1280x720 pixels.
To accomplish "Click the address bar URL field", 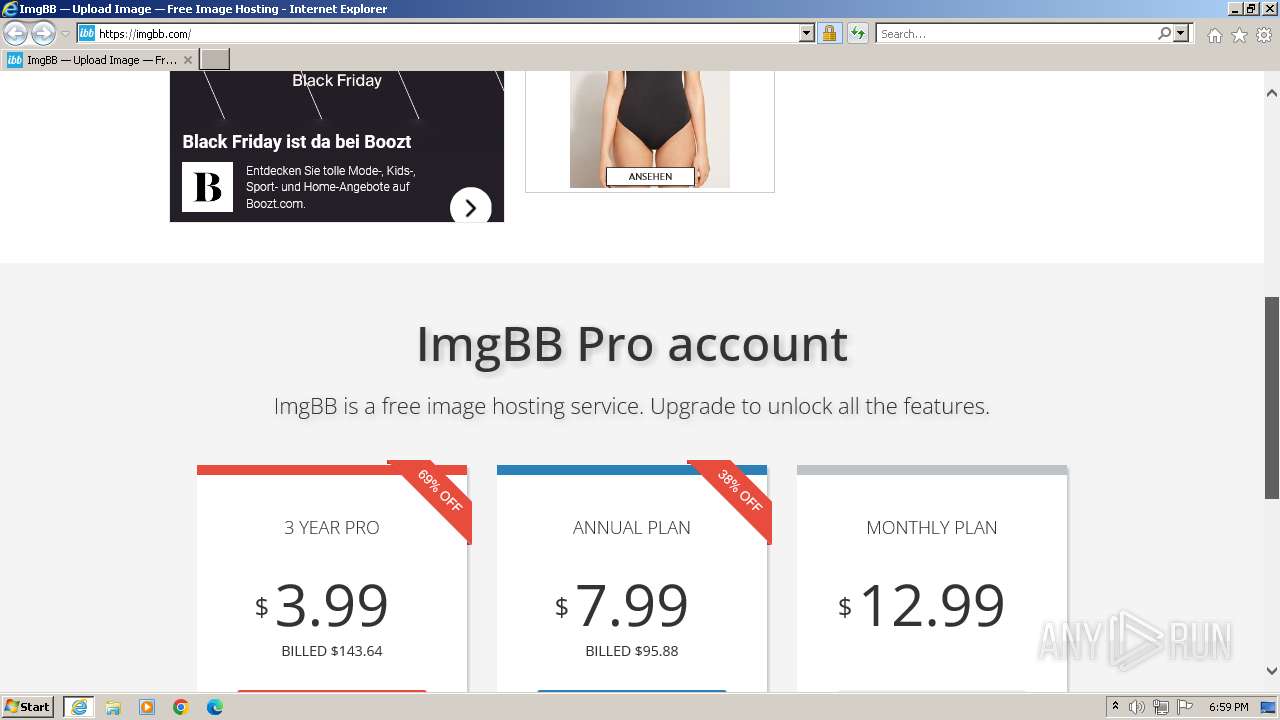I will (x=447, y=34).
